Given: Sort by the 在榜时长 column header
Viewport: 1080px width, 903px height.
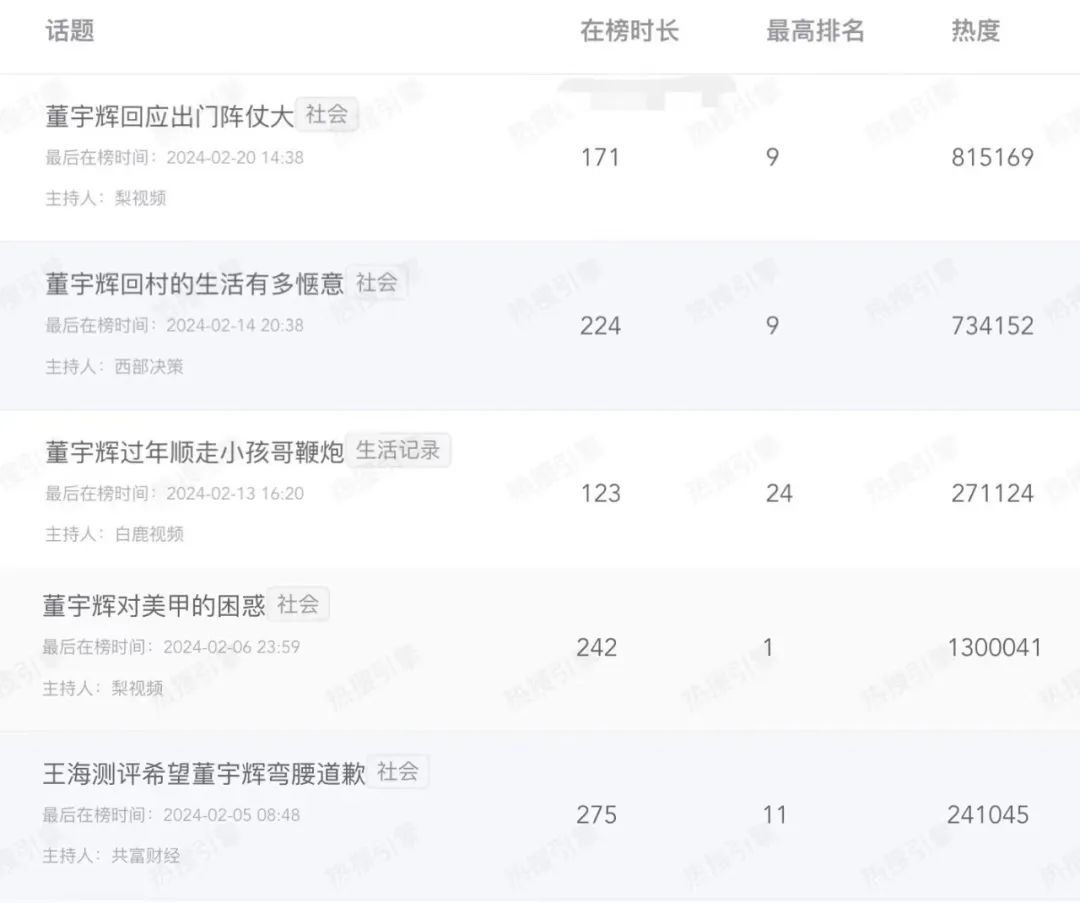Looking at the screenshot, I should tap(629, 31).
